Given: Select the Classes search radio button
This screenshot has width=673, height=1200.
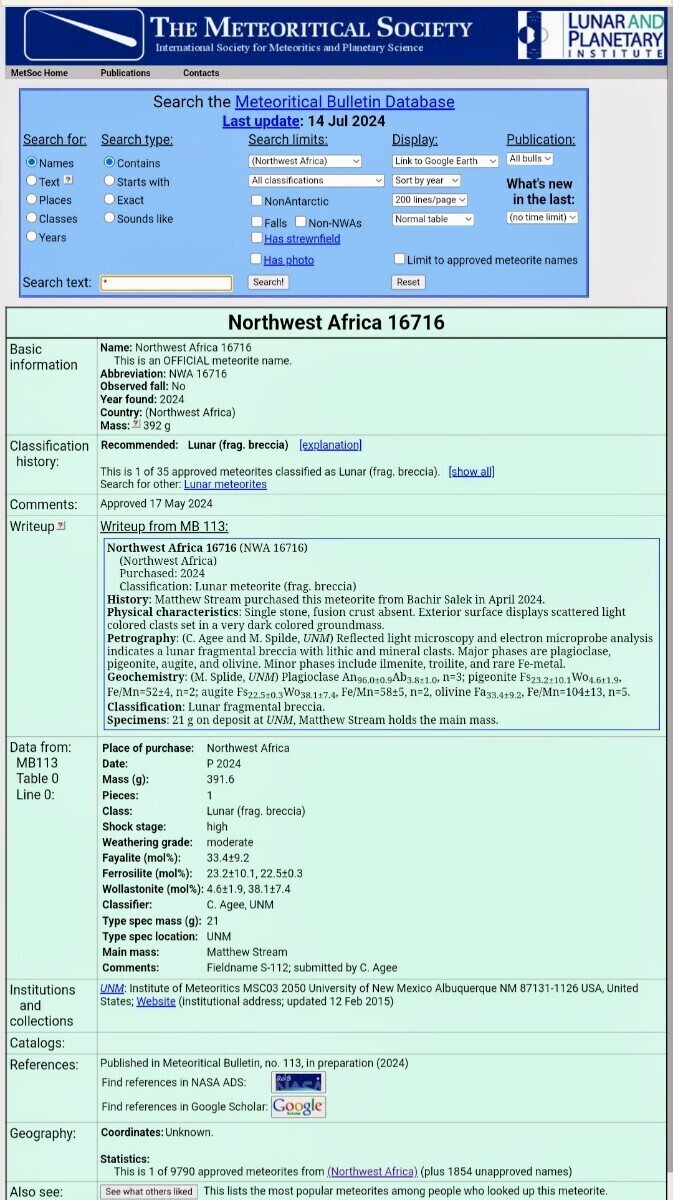Looking at the screenshot, I should coord(31,218).
